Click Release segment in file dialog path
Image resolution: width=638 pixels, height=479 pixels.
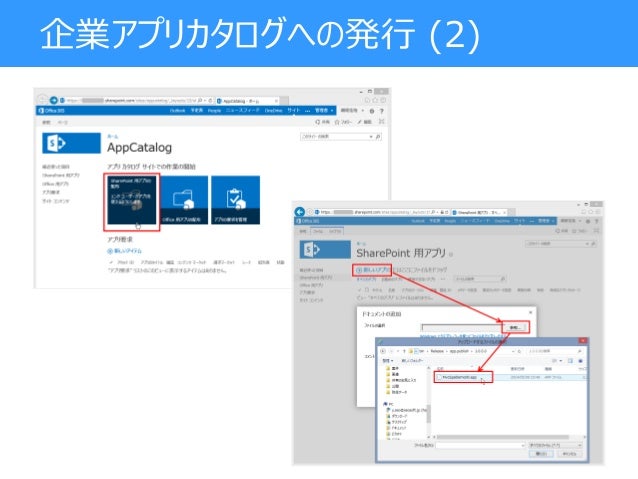pos(437,351)
